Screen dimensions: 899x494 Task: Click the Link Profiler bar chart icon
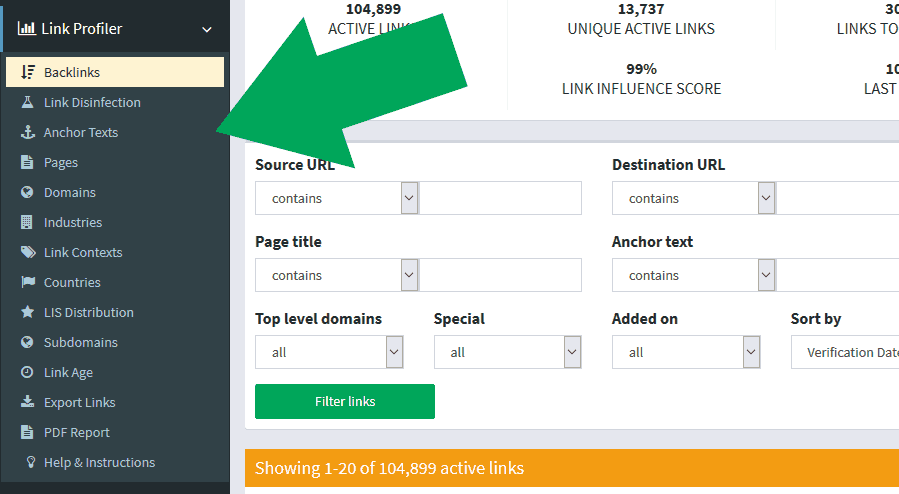click(x=26, y=28)
